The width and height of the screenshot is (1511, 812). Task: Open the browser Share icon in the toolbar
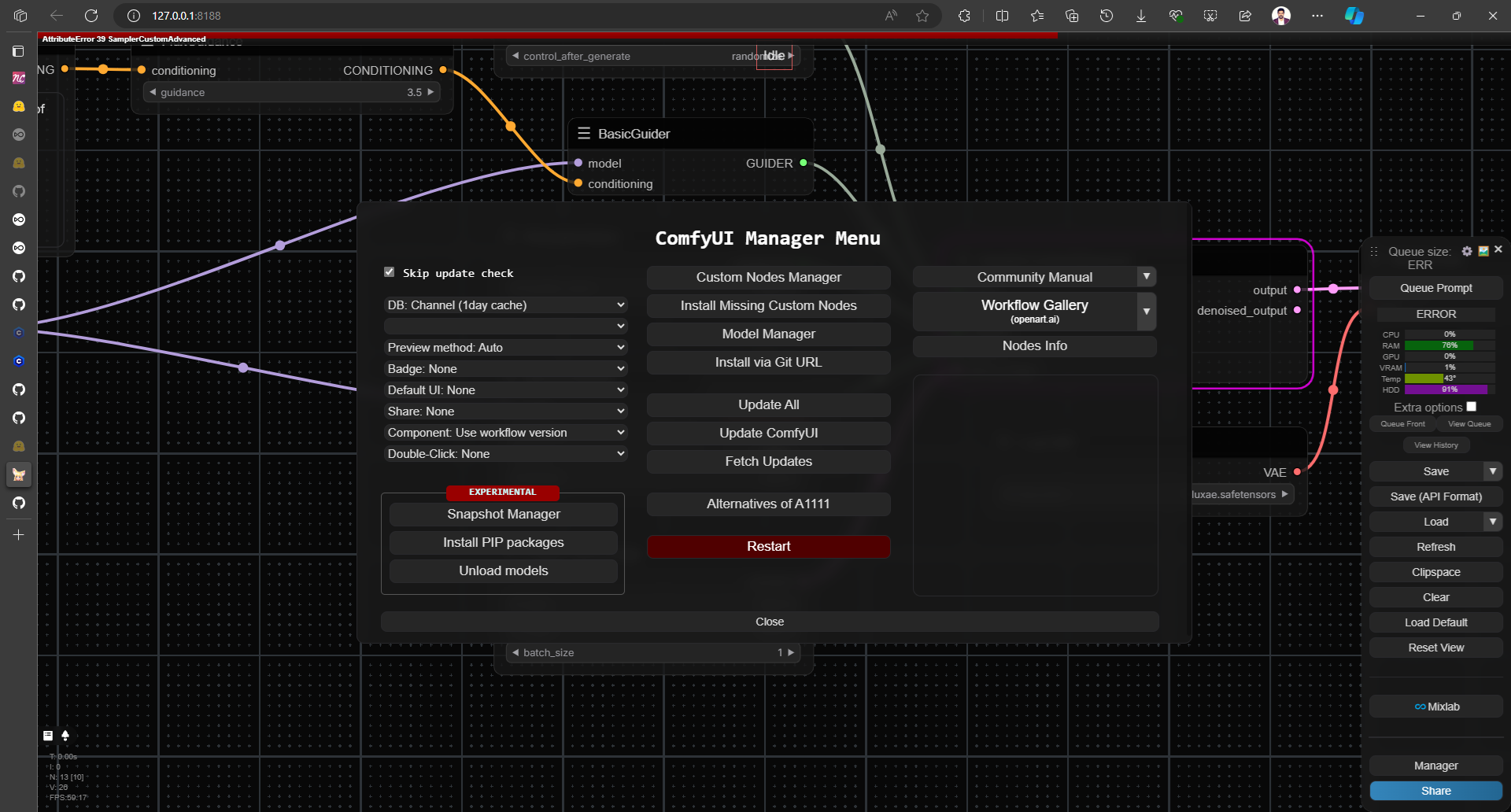tap(1245, 16)
